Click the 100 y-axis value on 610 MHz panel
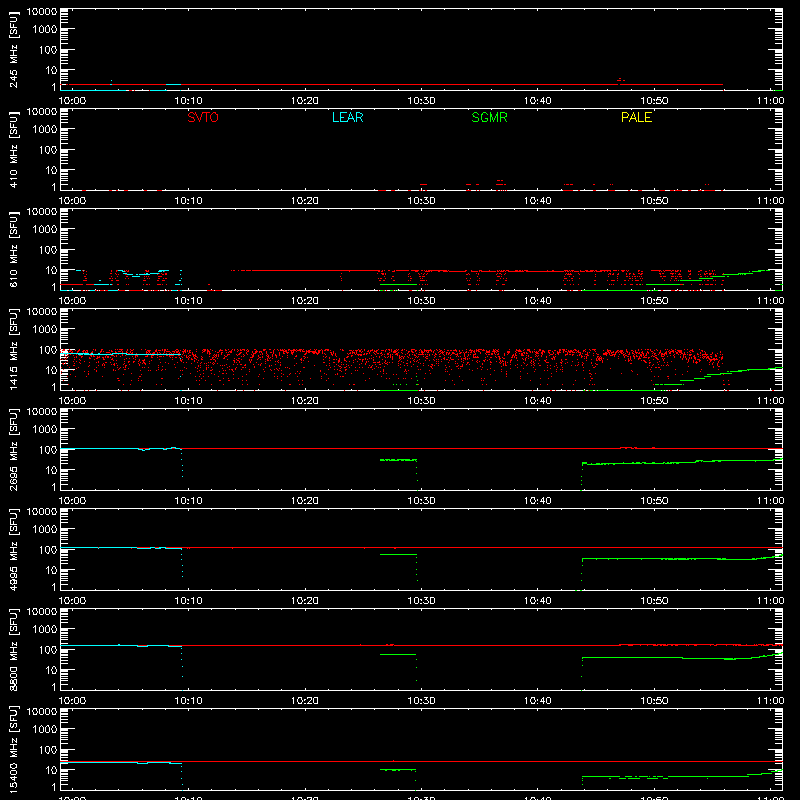Viewport: 800px width, 800px height. (x=48, y=250)
